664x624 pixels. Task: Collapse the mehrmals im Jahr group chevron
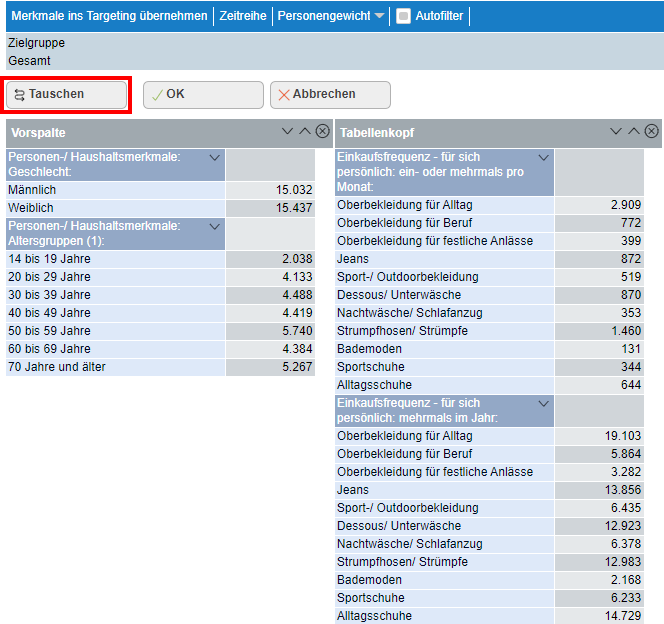tap(543, 403)
